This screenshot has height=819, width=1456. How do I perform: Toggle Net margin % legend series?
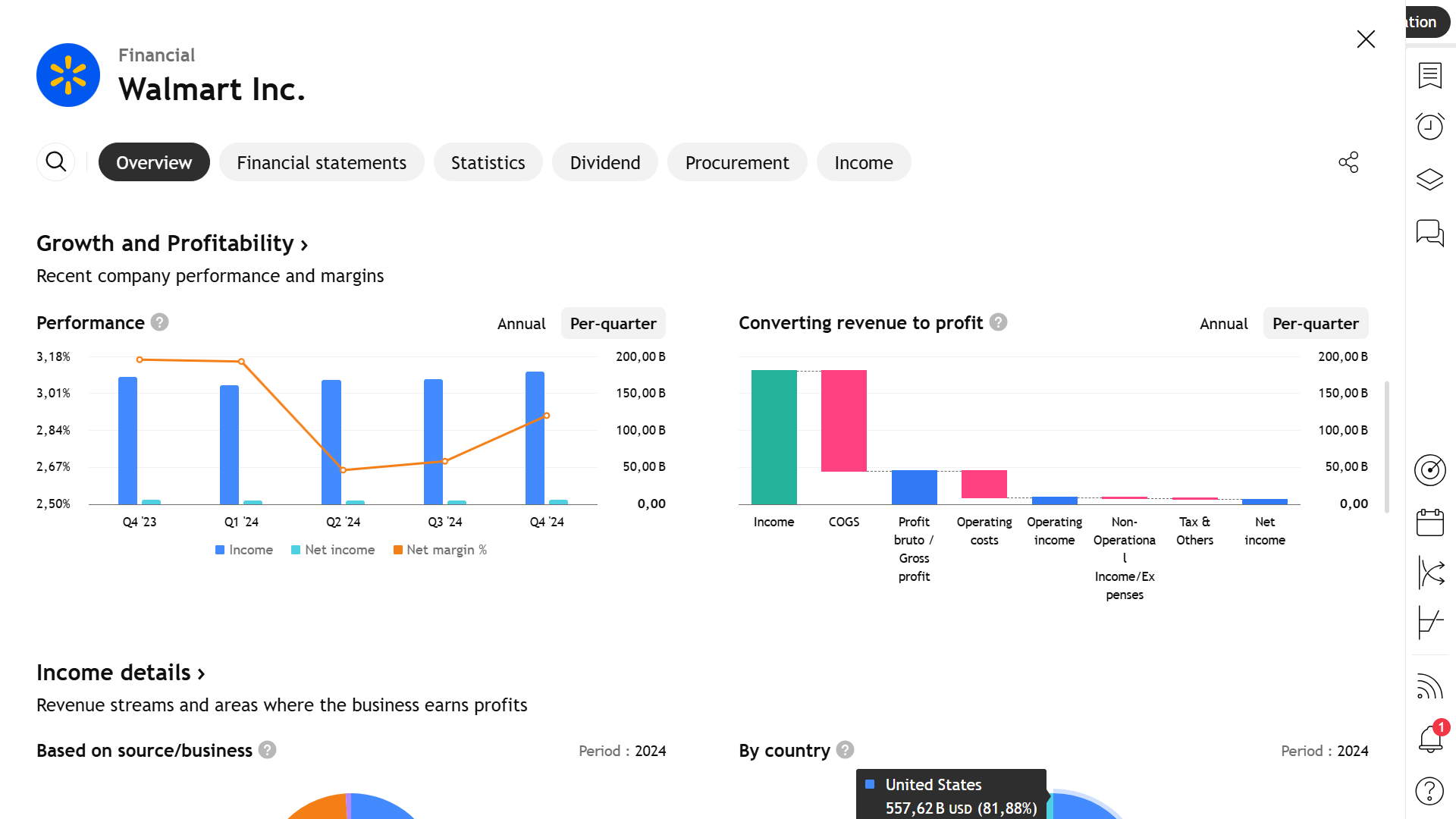pyautogui.click(x=441, y=550)
